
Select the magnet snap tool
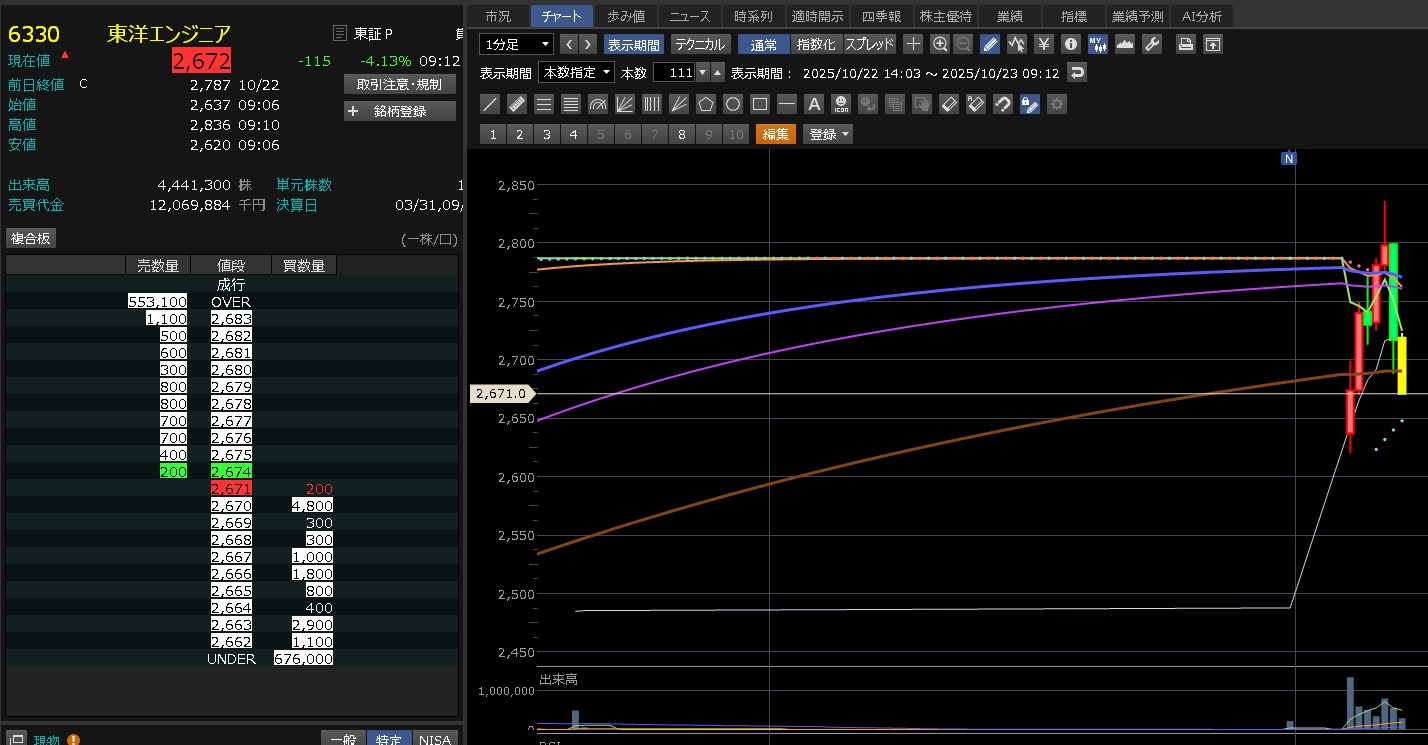tap(1003, 104)
